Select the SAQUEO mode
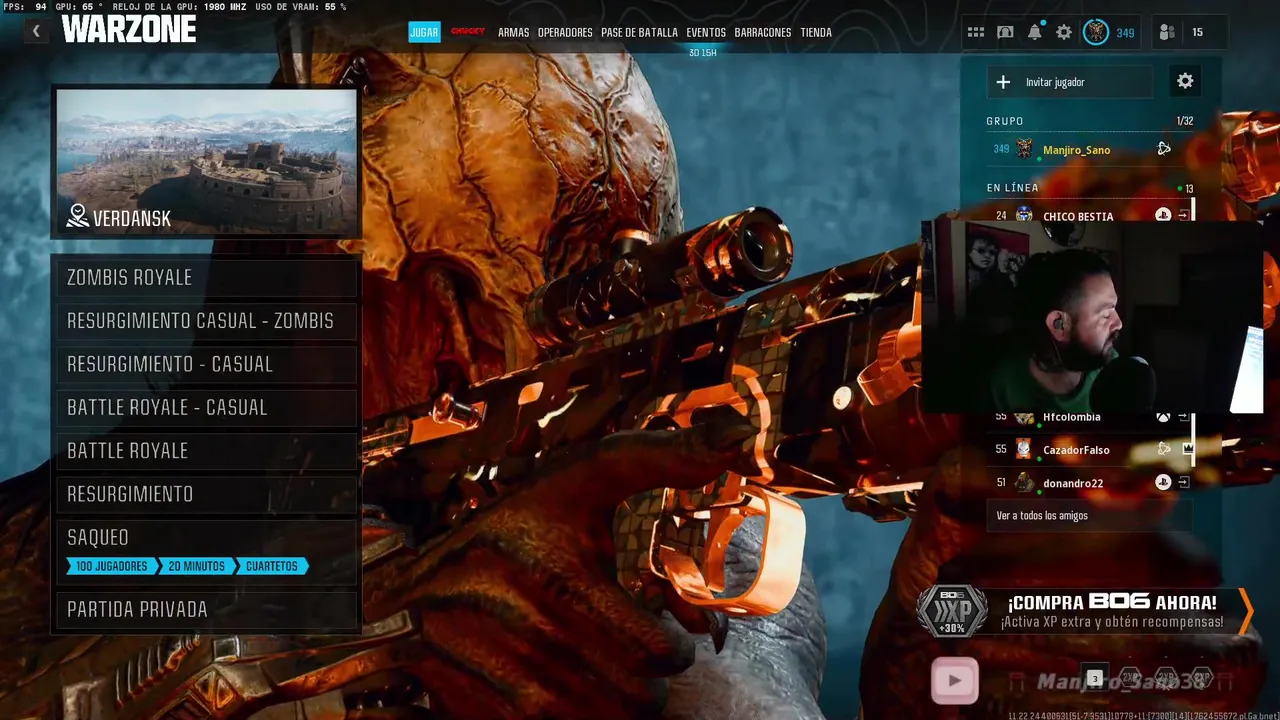The width and height of the screenshot is (1280, 720). [206, 551]
